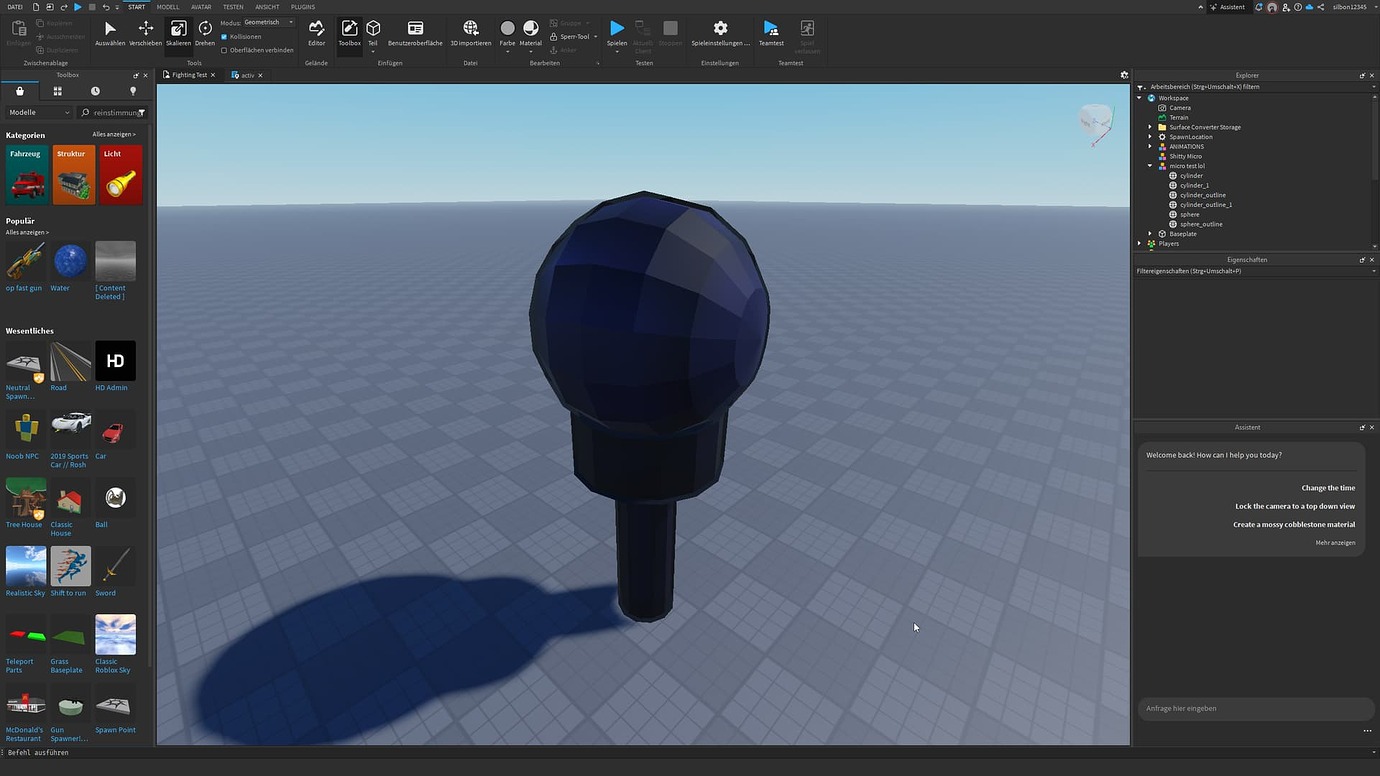
Task: Enable Oberflächen verbinden checkbox
Action: [225, 49]
